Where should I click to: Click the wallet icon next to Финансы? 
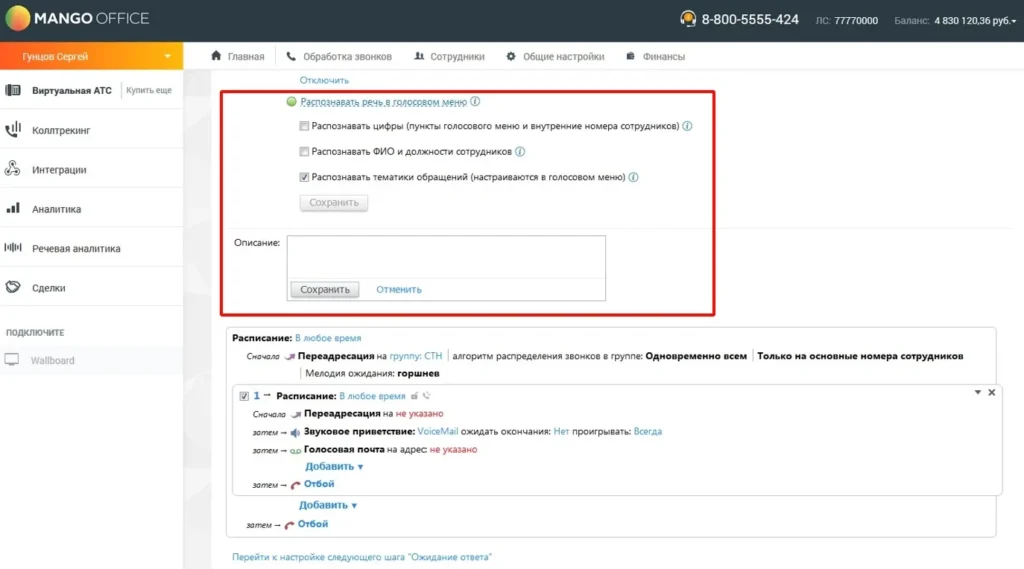[x=630, y=56]
